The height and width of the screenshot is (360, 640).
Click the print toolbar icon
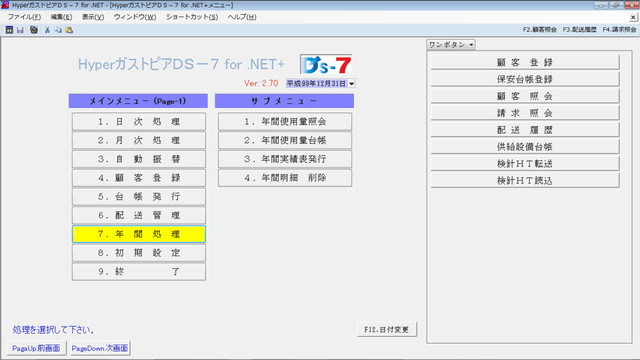34,30
